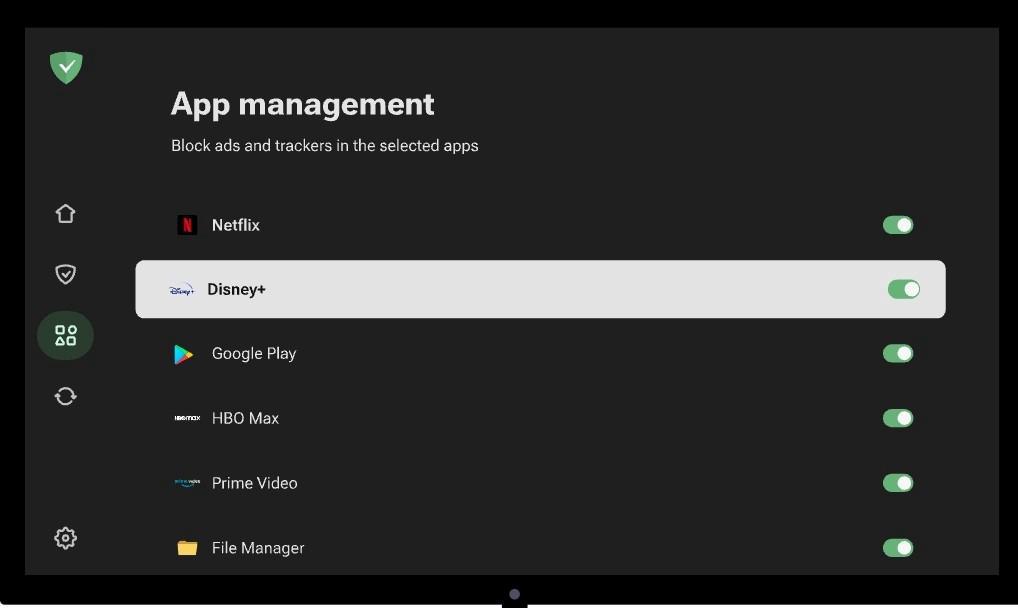Open the Settings gear icon
Image resolution: width=1018 pixels, height=608 pixels.
[65, 537]
